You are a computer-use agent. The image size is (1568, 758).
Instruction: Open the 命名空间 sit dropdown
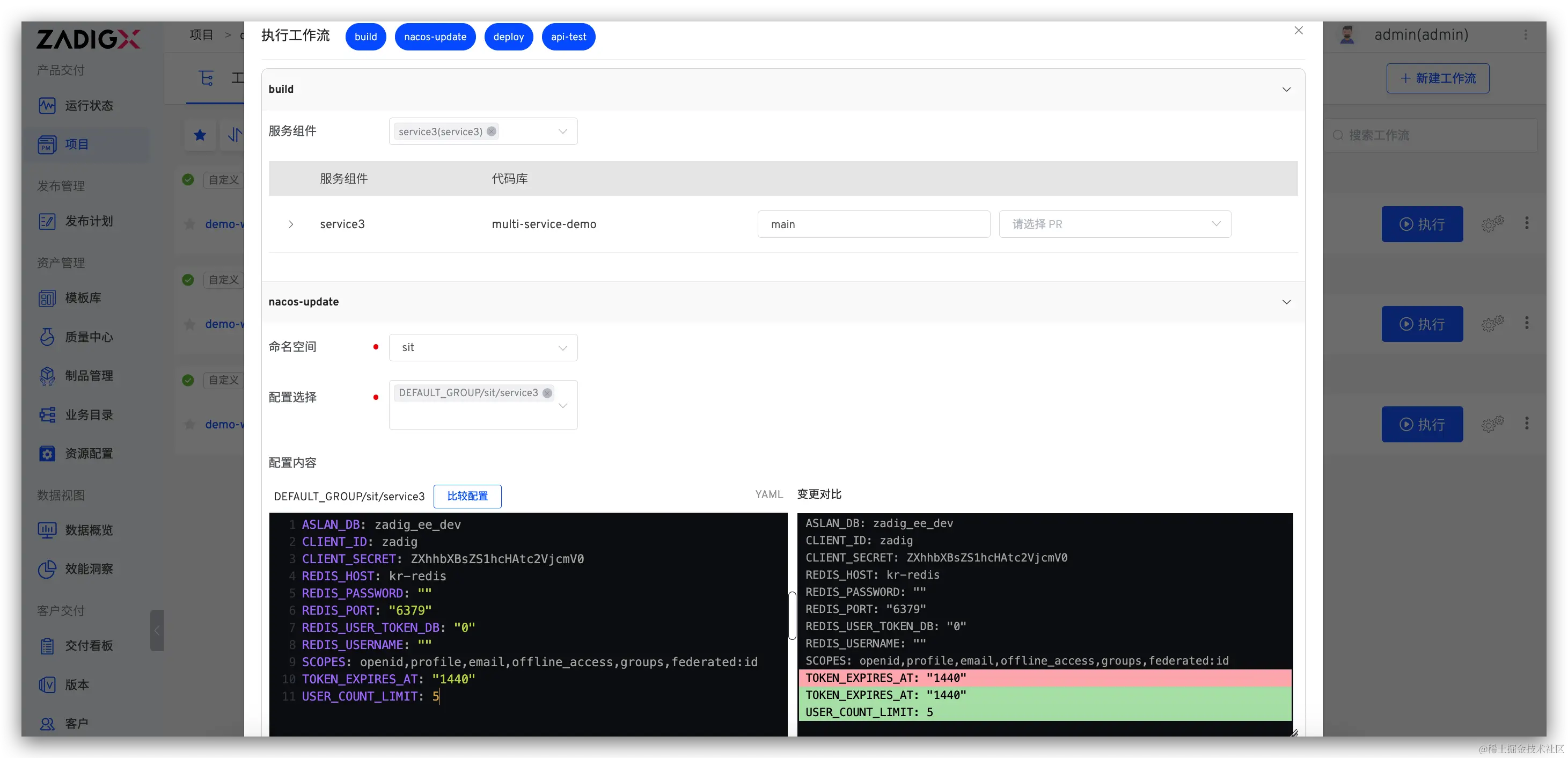tap(483, 348)
